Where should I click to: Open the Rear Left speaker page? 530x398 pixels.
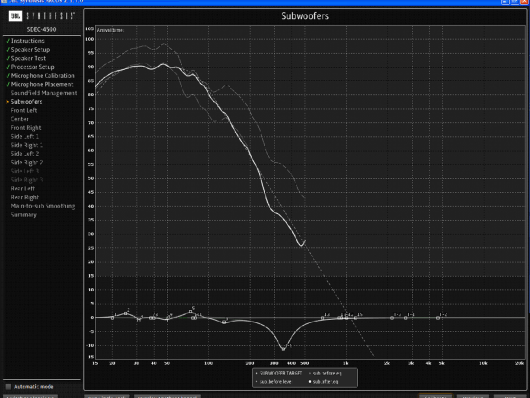(x=22, y=188)
